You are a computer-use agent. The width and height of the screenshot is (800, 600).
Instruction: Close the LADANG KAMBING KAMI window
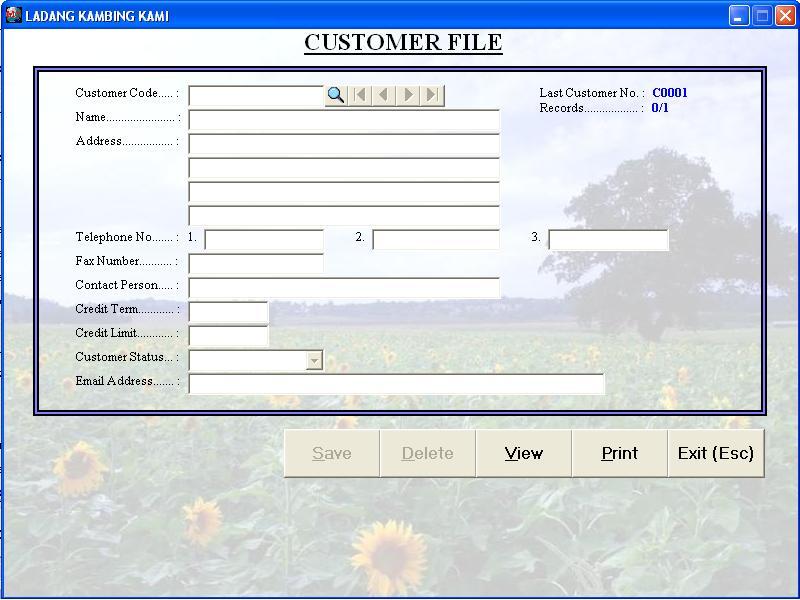(x=785, y=16)
